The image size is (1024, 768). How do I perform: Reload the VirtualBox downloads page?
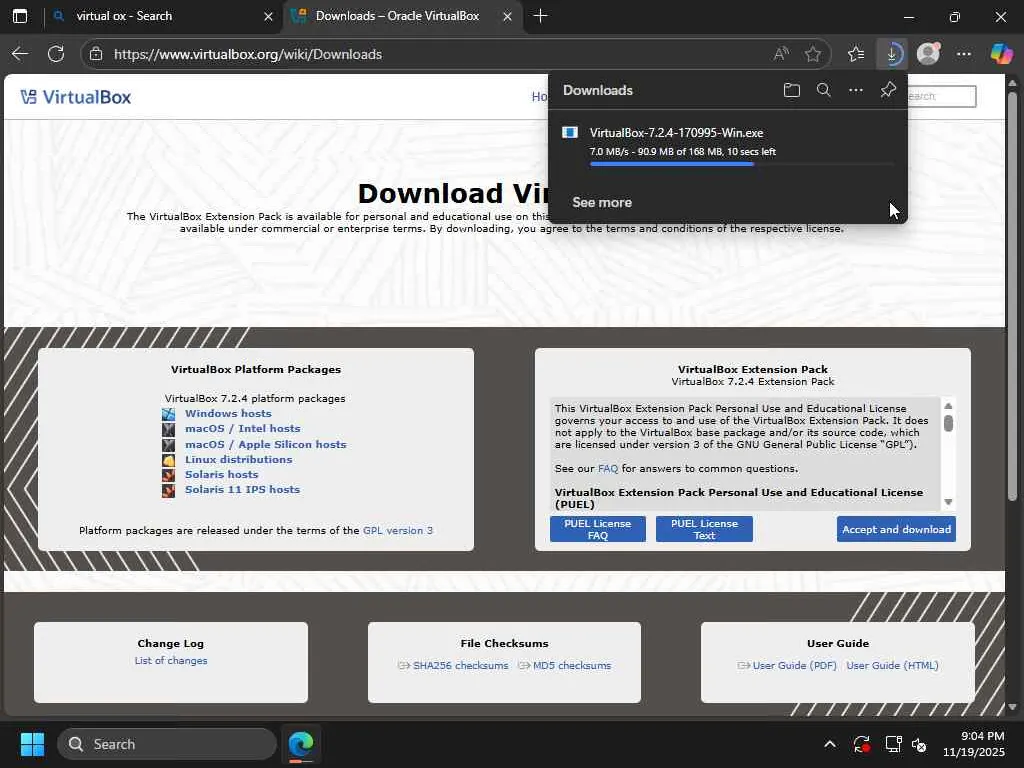(x=56, y=54)
